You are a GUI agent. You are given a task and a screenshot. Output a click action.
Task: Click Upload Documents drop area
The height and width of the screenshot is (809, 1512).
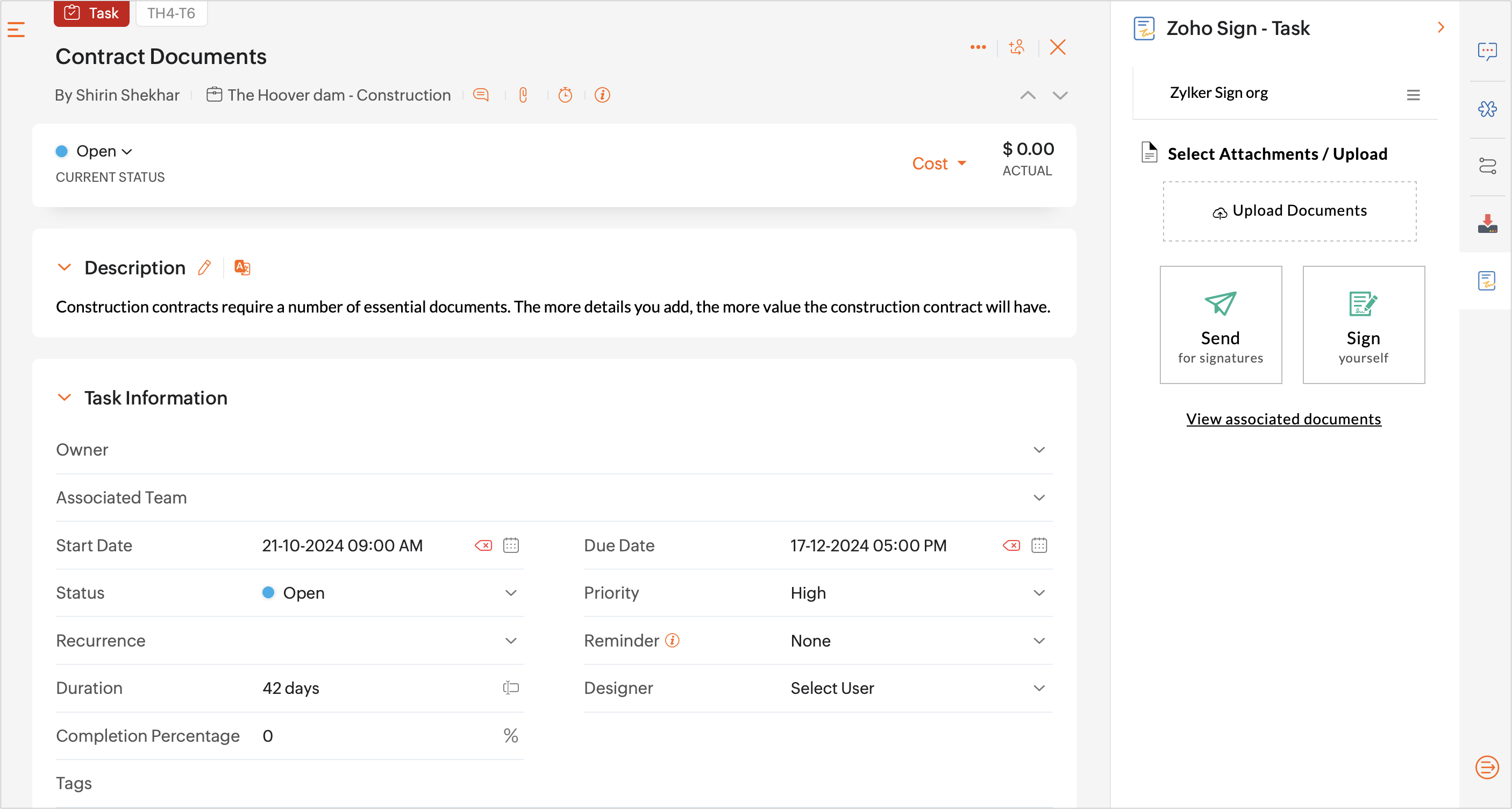click(1289, 211)
